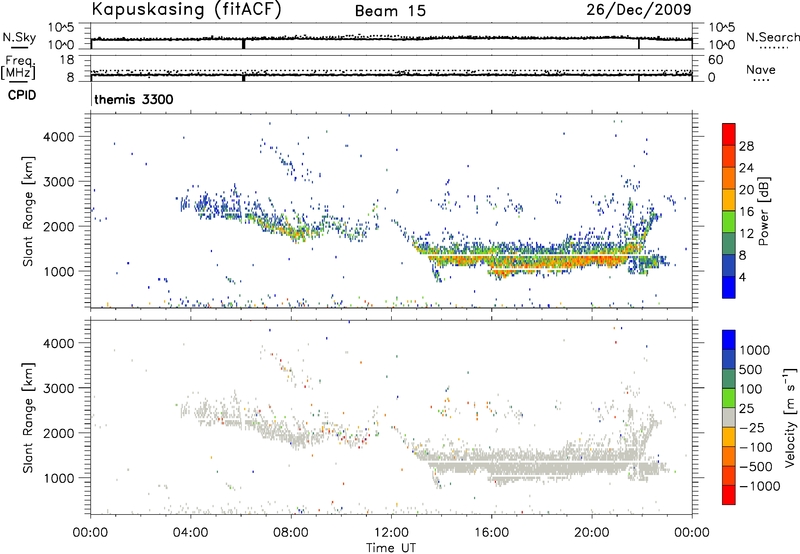Click the 'N.Sky' legend label
Viewport: 800px width, 554px height.
click(19, 37)
